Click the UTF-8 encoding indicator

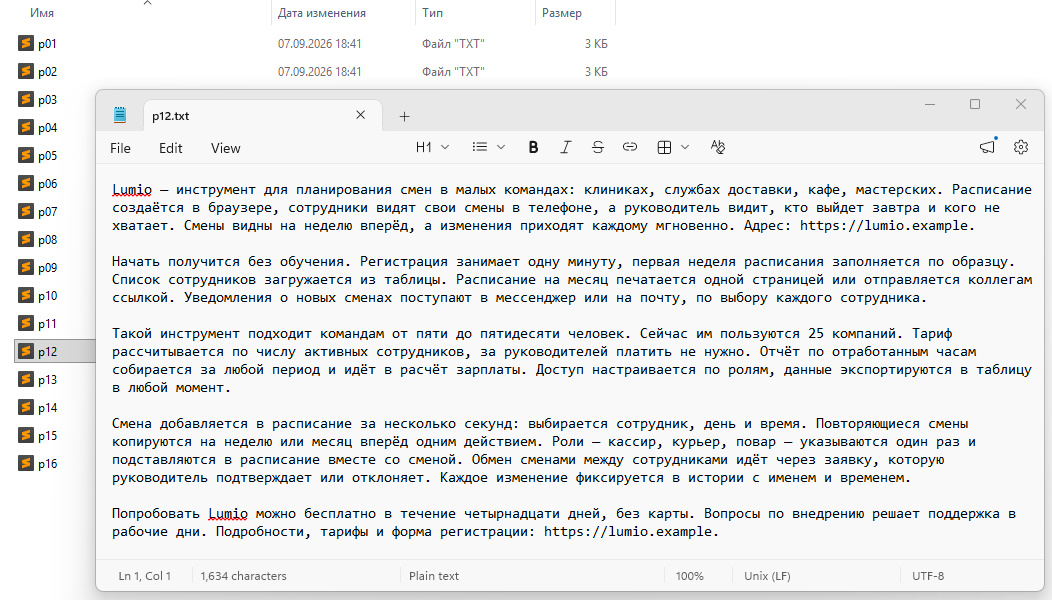point(928,576)
